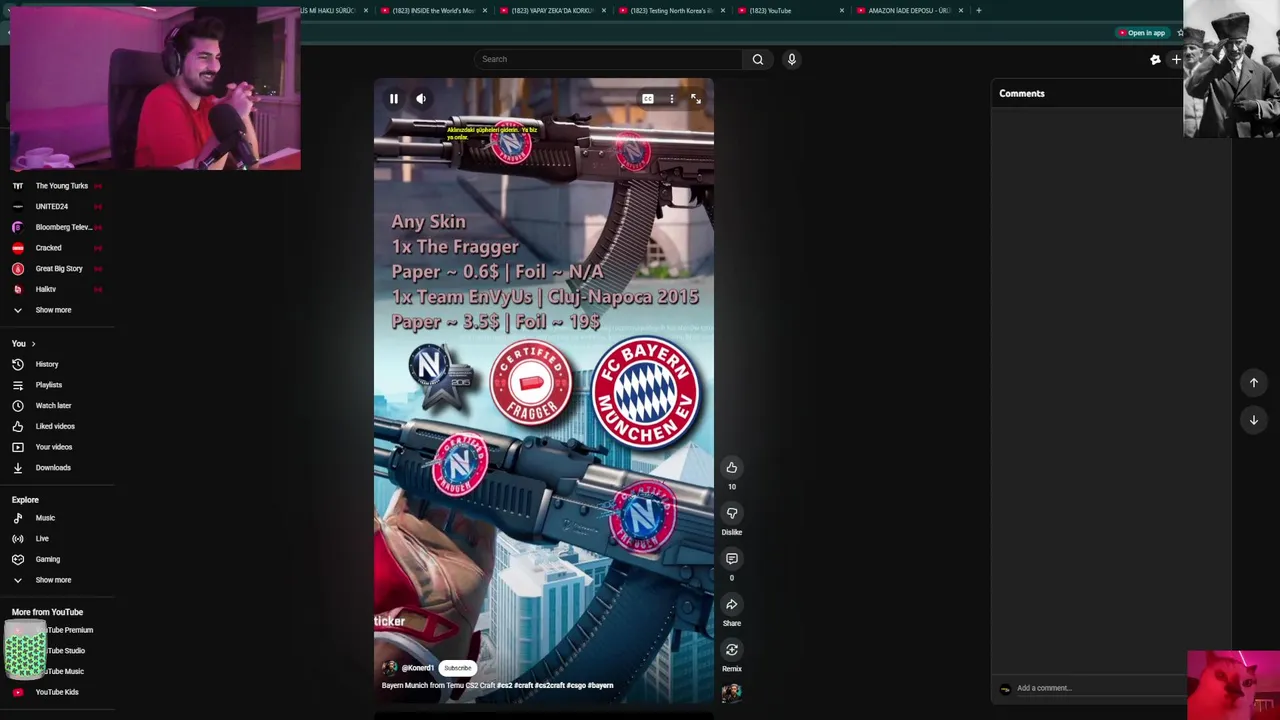Open the #cs2craft hashtag
The height and width of the screenshot is (720, 1280).
(x=550, y=686)
